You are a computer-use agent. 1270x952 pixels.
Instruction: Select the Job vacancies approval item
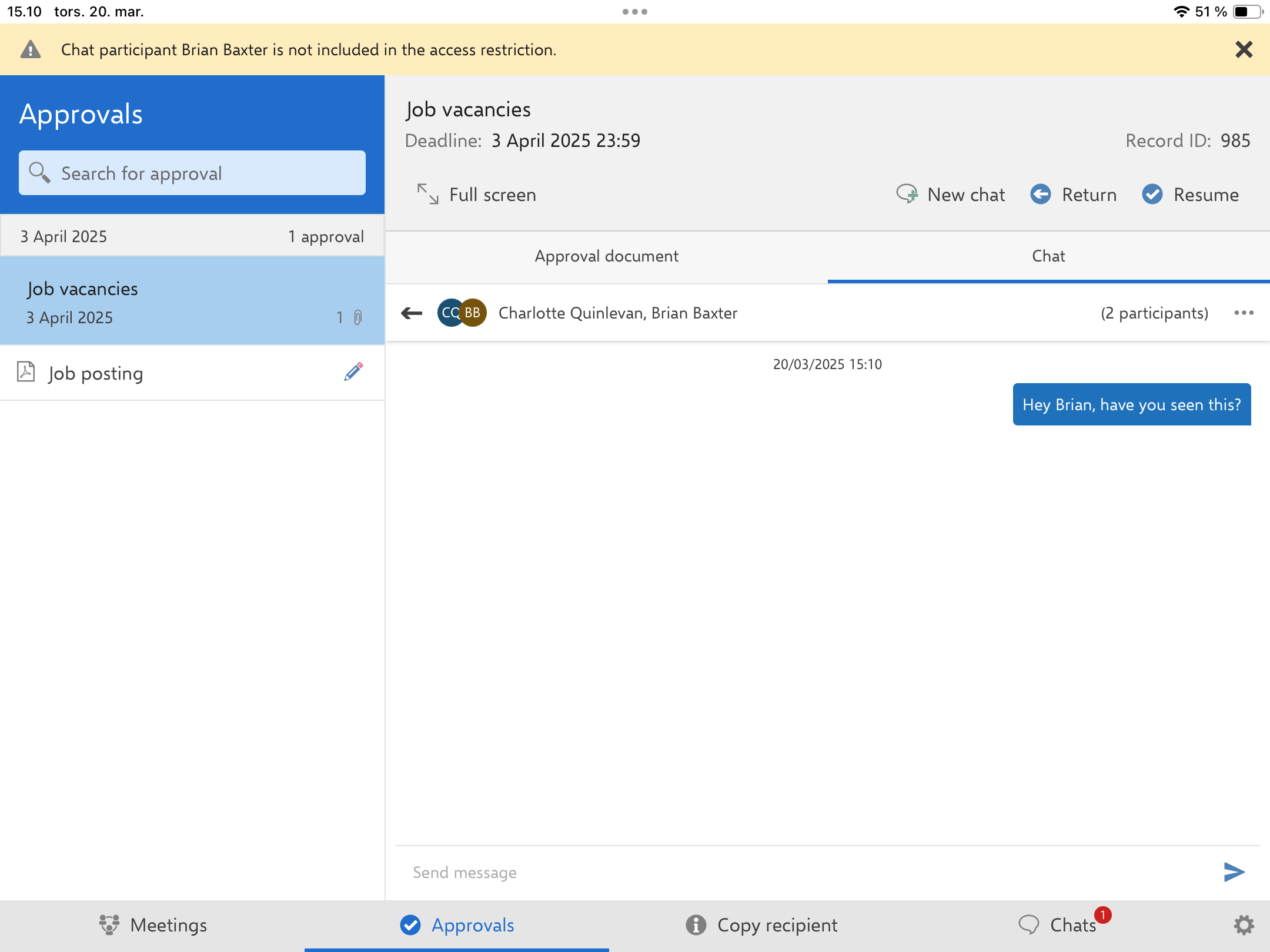(192, 302)
